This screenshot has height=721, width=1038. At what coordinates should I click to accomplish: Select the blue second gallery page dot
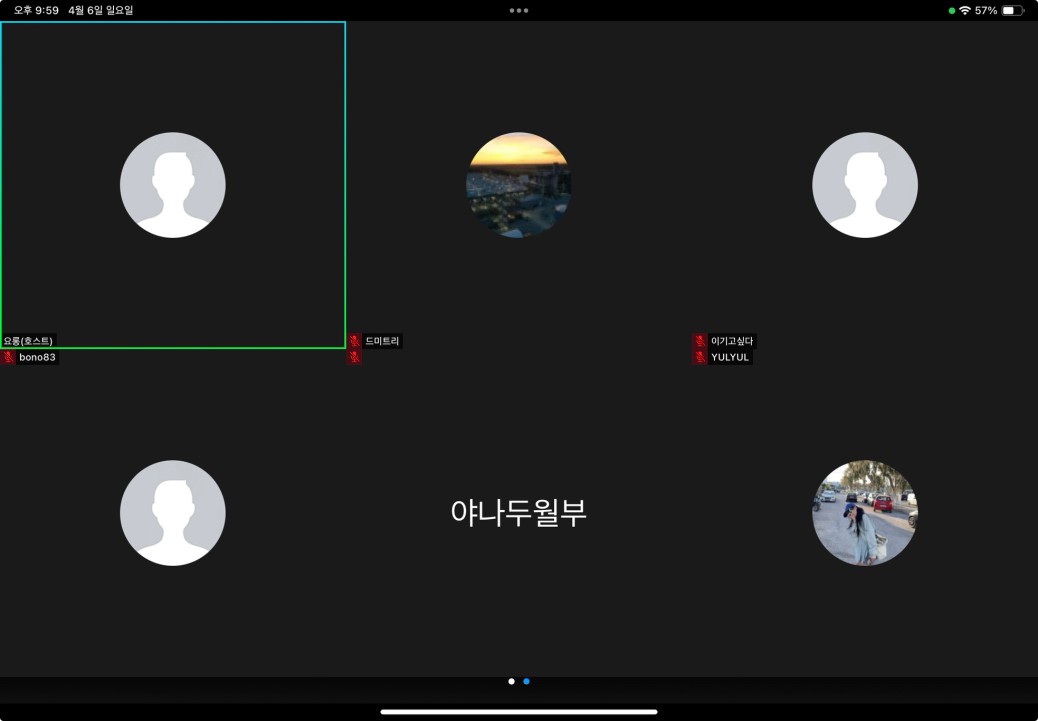pos(526,681)
